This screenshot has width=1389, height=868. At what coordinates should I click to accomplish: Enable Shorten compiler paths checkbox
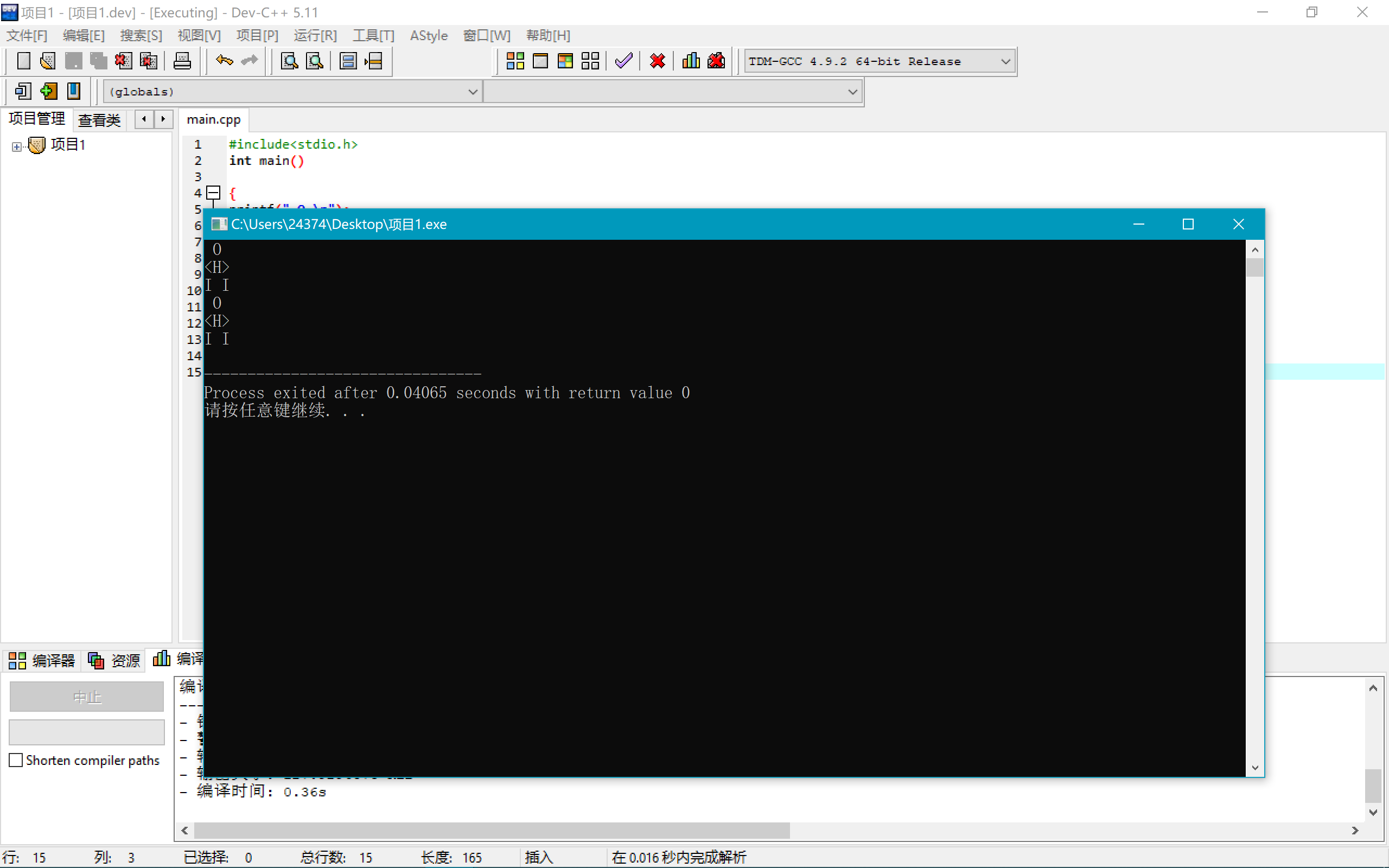click(x=16, y=760)
